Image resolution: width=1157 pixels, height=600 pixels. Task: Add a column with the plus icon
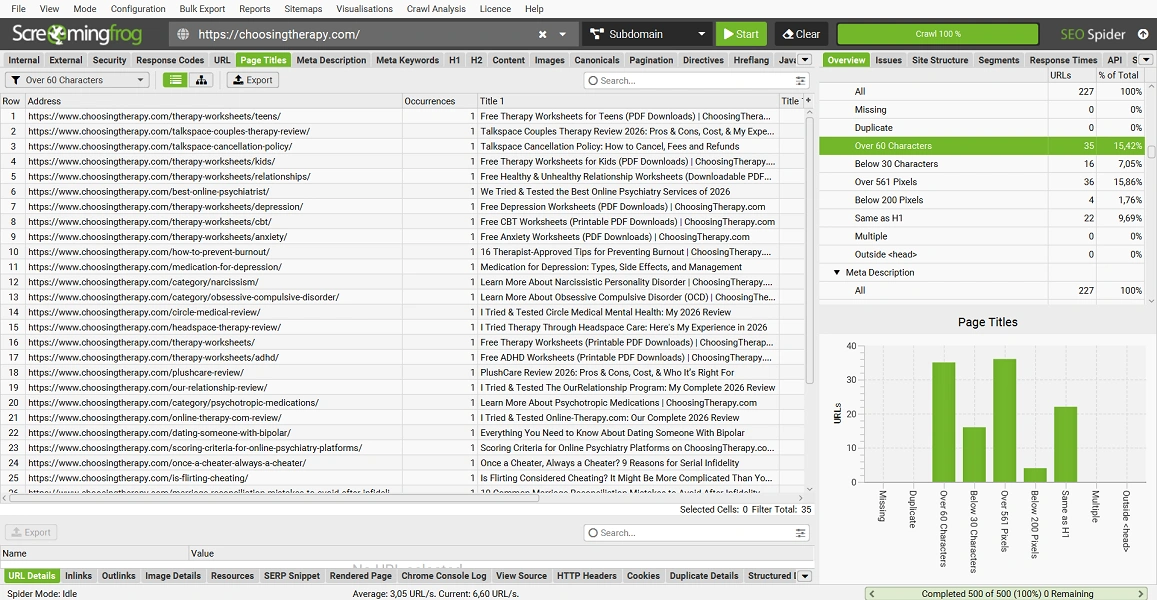tap(808, 100)
